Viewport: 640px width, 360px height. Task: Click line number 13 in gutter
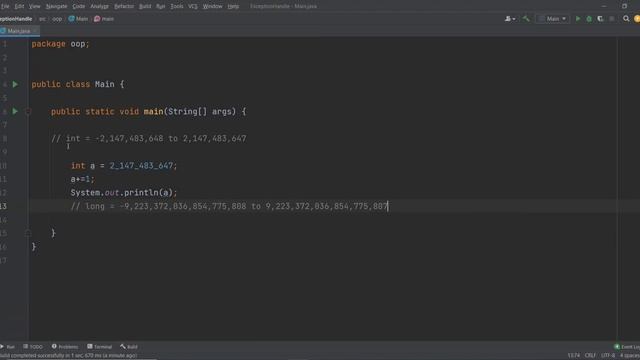[x=4, y=206]
